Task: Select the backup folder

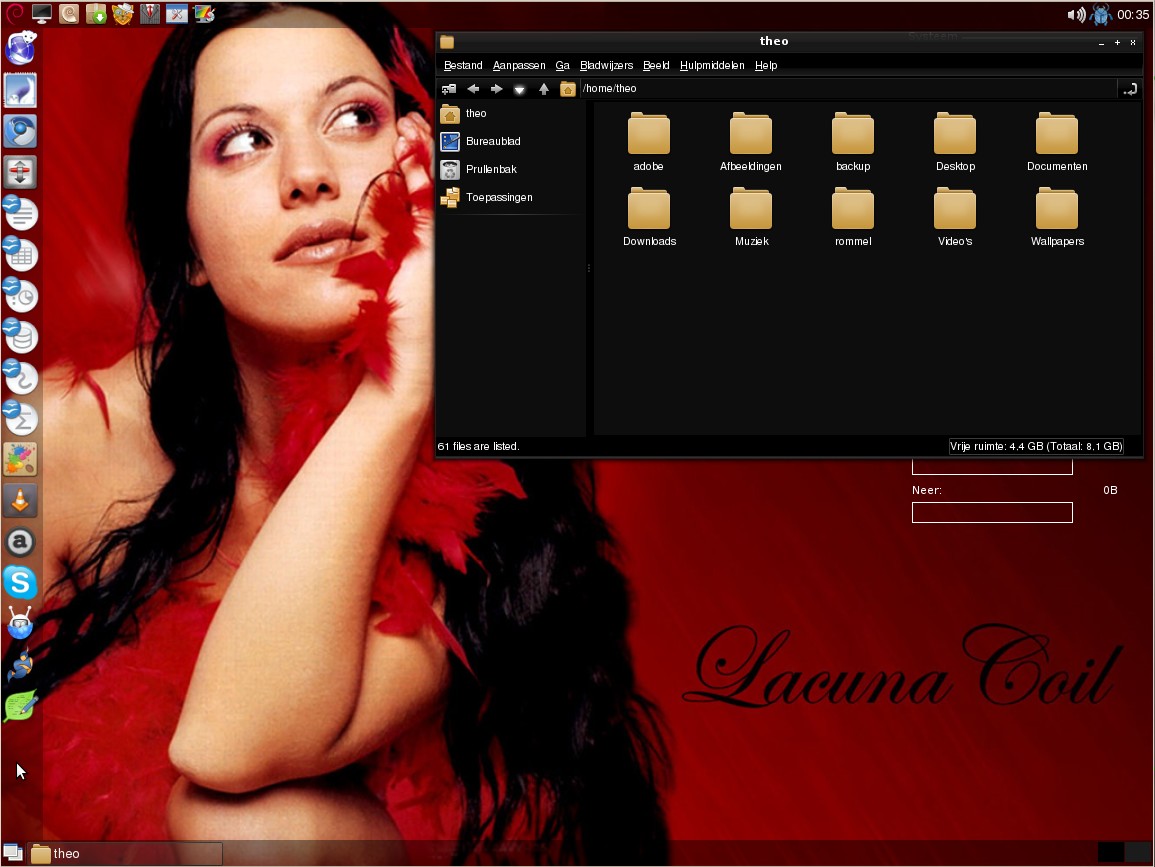Action: coord(853,142)
